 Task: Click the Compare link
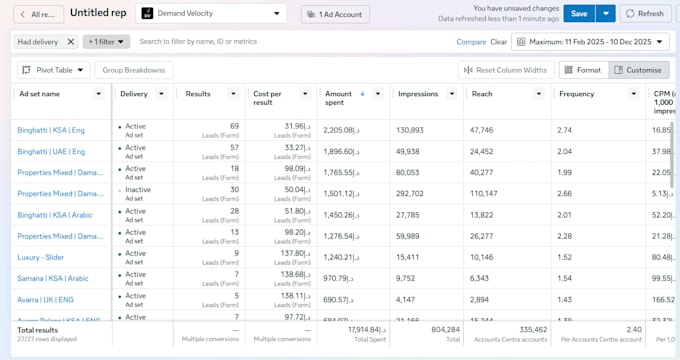pos(471,42)
